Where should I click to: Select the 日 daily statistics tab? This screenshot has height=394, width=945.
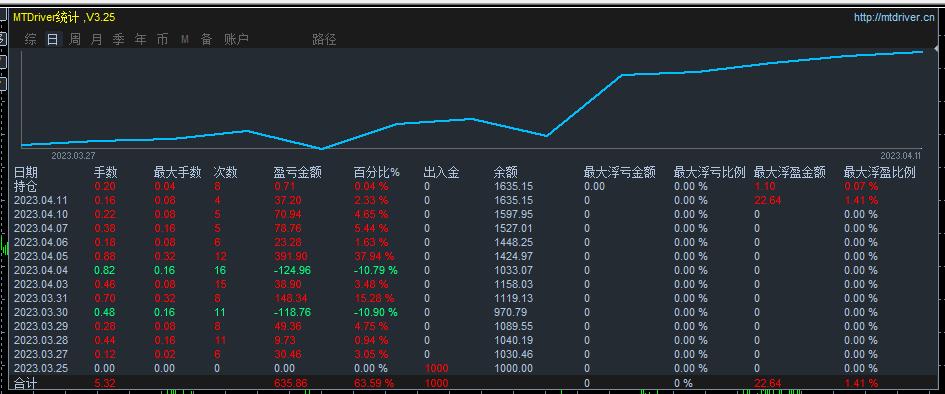click(x=53, y=40)
